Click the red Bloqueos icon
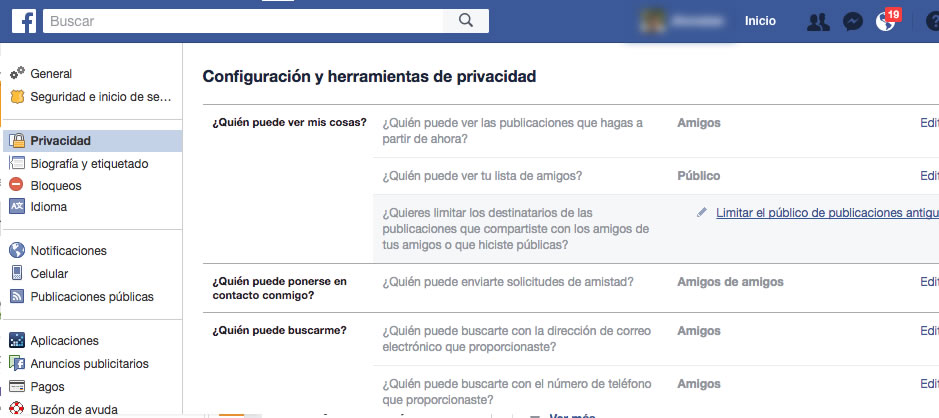 [17, 185]
